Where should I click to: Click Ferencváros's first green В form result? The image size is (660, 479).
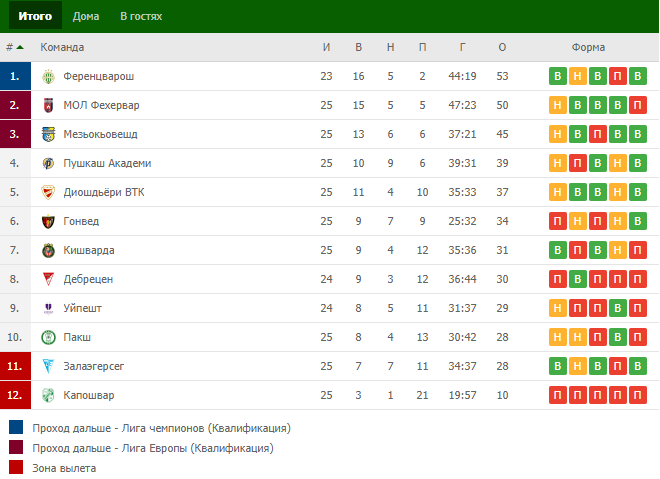(x=556, y=76)
